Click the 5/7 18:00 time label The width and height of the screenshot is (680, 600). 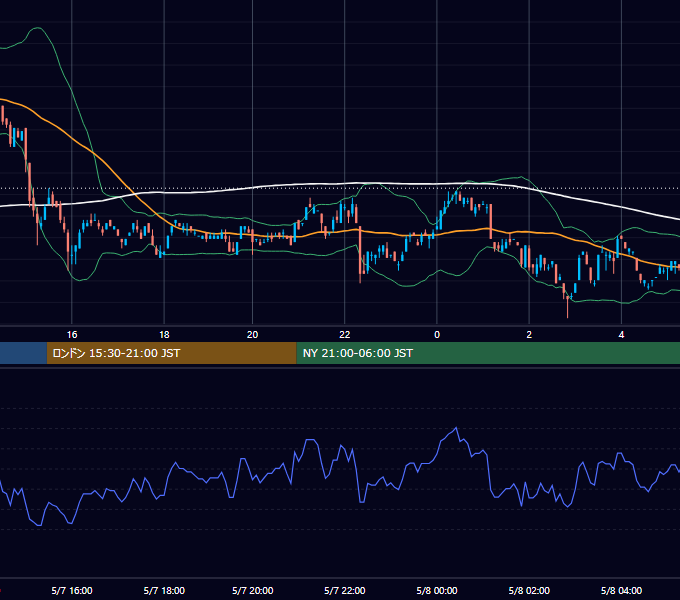point(164,590)
